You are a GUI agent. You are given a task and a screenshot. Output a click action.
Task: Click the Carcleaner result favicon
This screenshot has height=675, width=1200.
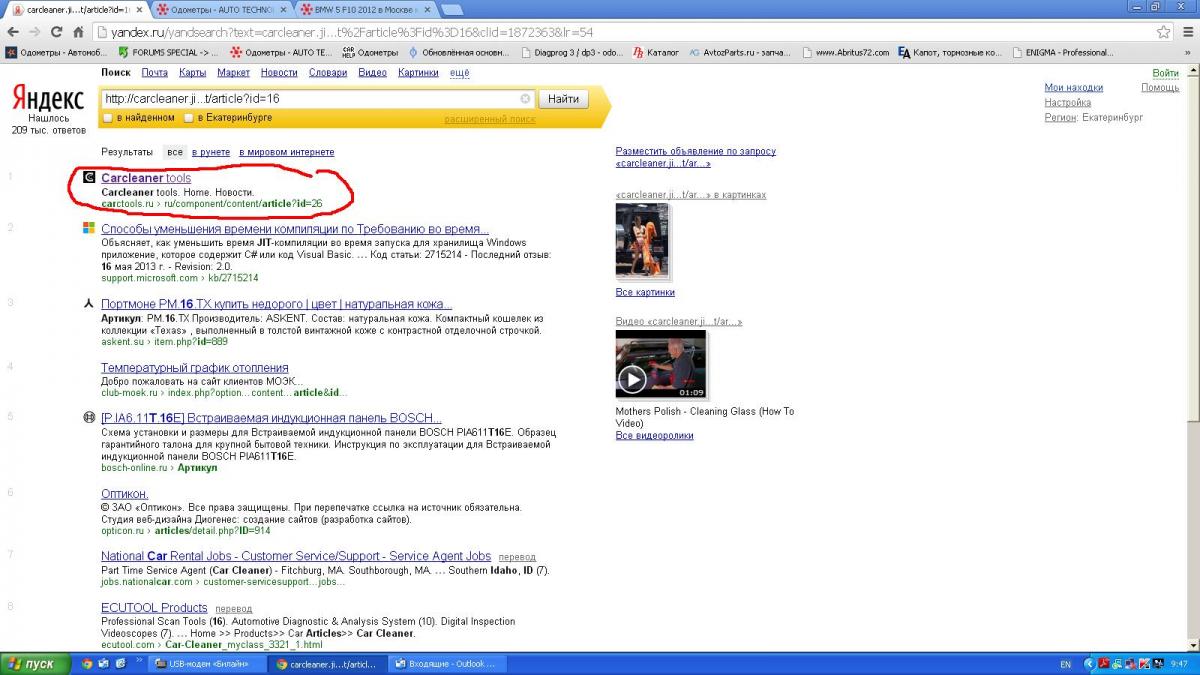click(x=88, y=178)
